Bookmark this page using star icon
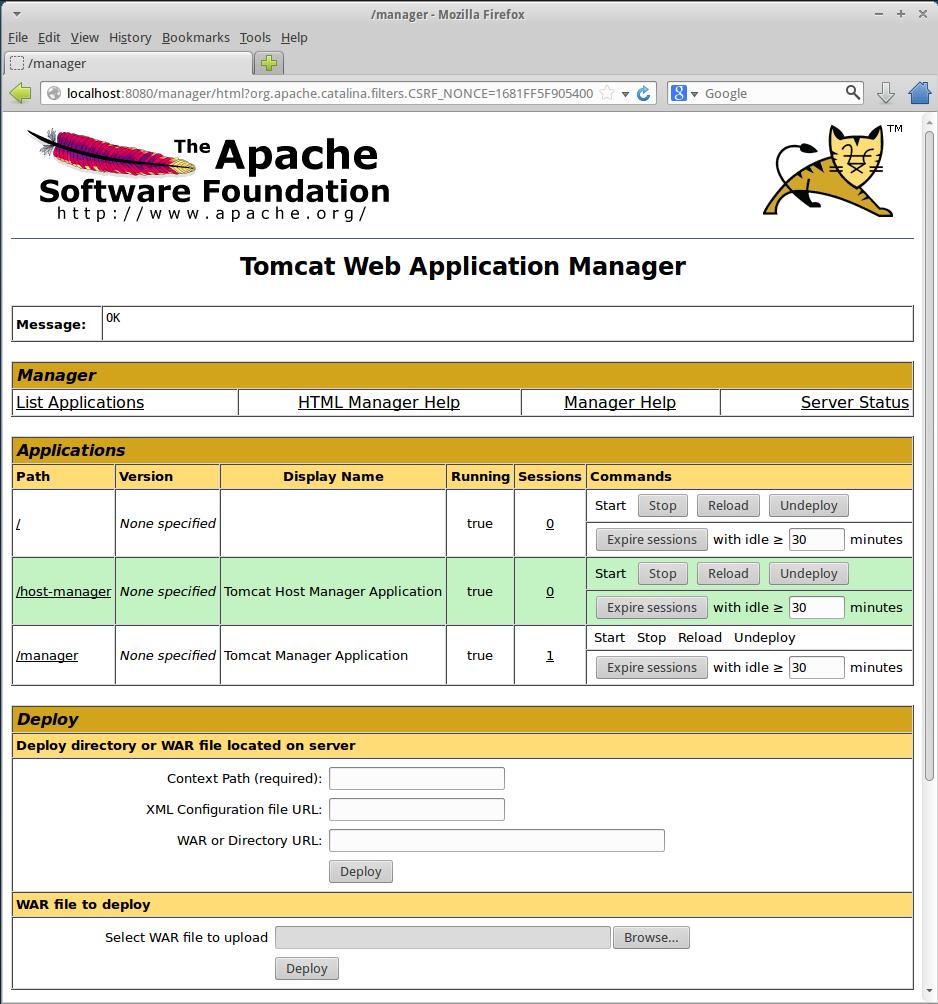Screen dimensions: 938x1004 pos(606,93)
